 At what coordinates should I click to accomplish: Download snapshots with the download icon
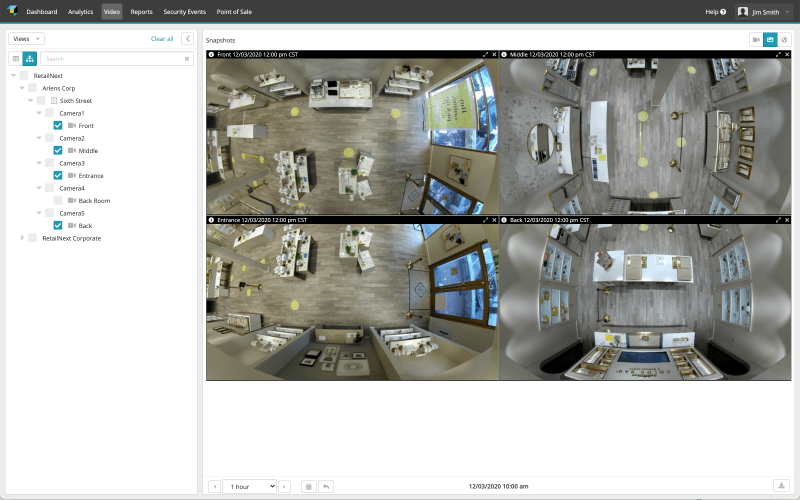pos(781,485)
